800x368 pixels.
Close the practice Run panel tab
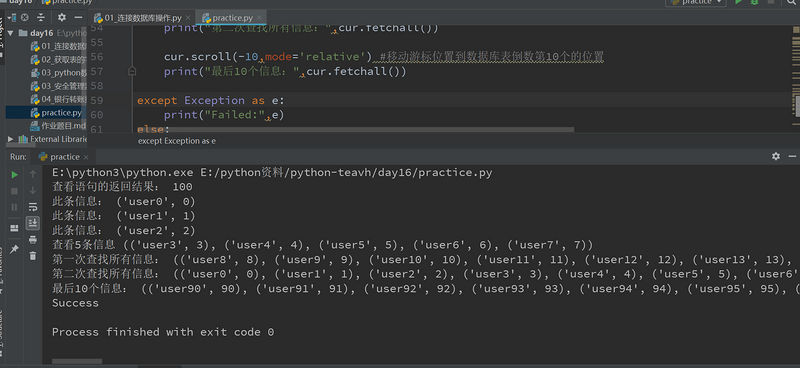86,157
